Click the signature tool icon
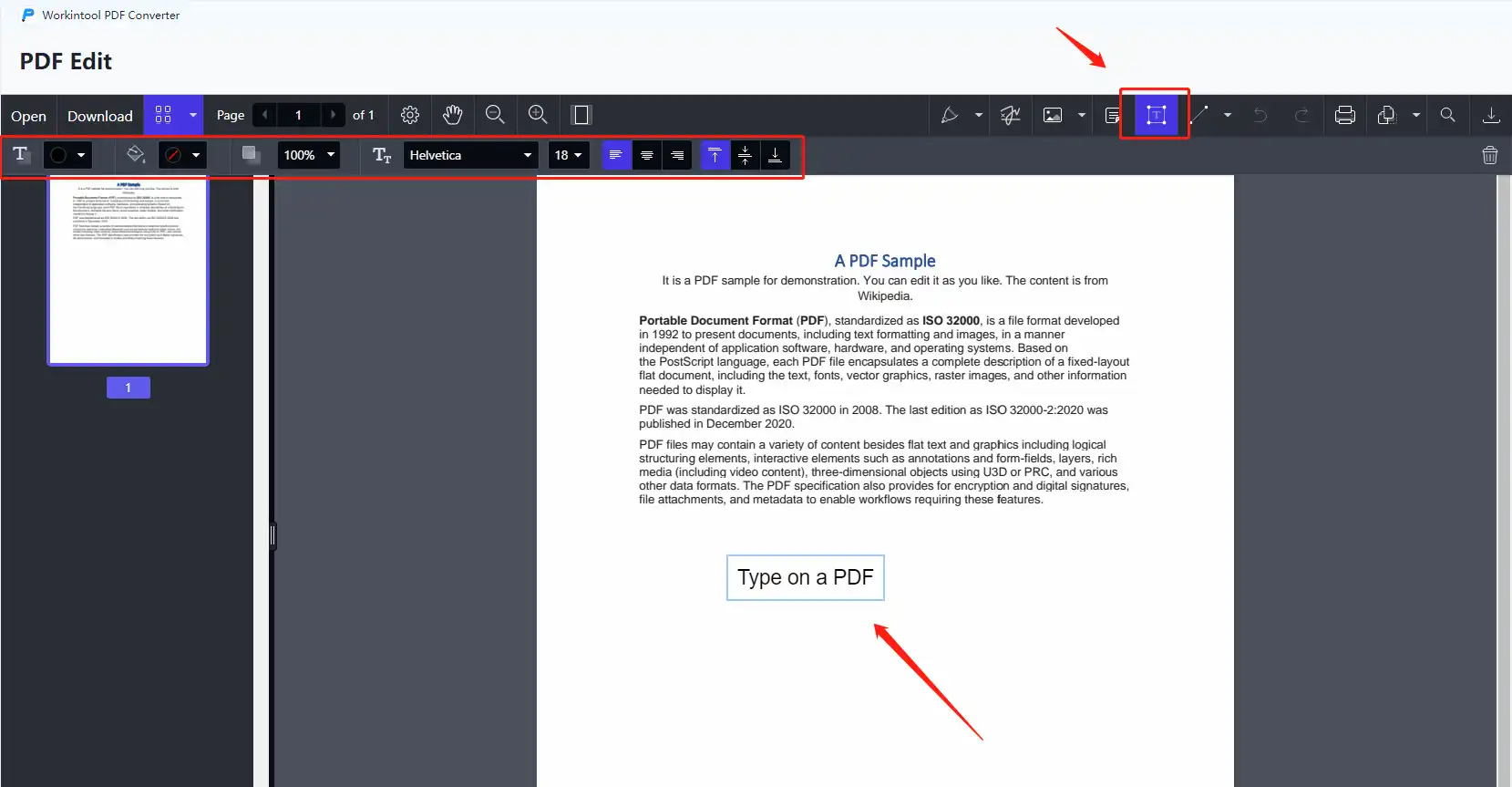 click(1010, 115)
